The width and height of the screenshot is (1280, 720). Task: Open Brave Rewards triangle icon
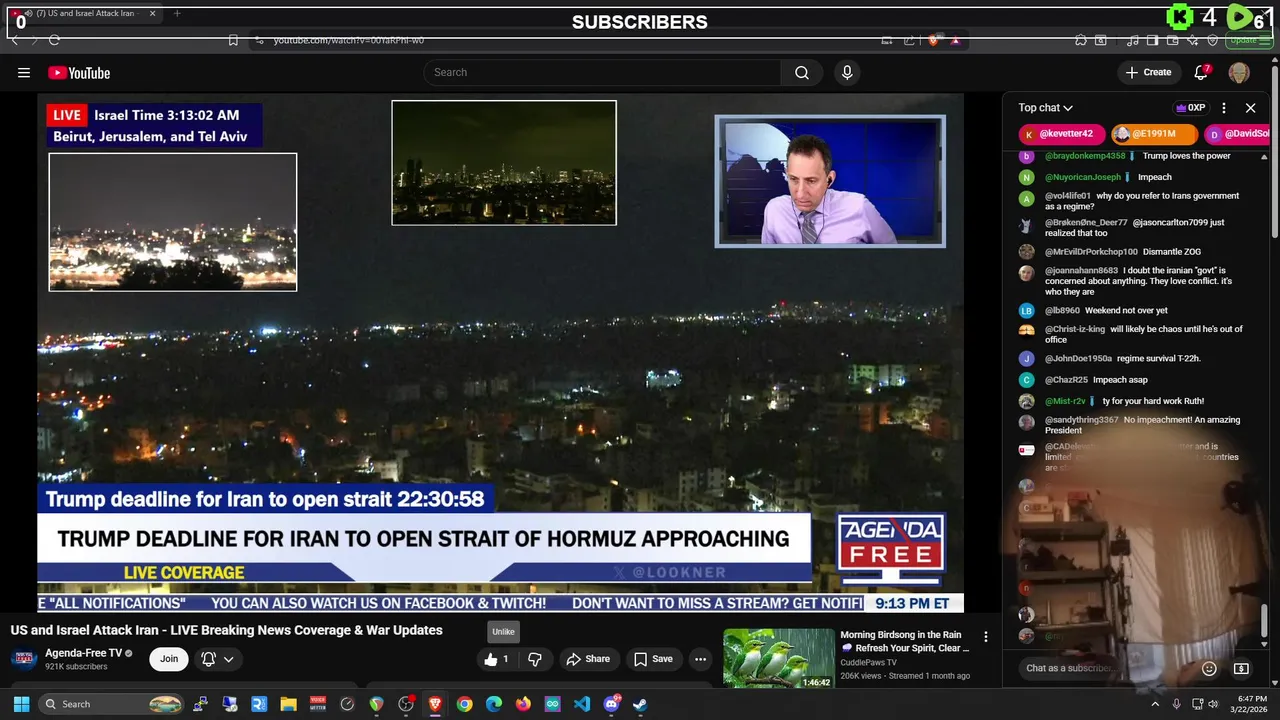tap(955, 40)
